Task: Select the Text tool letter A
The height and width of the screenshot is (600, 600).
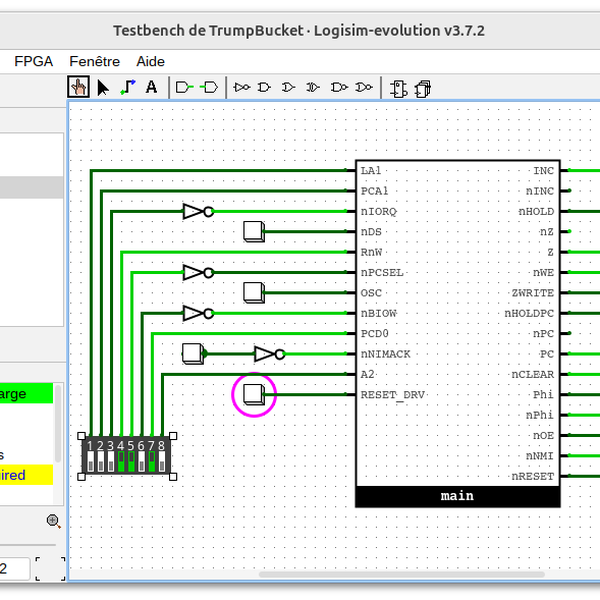Action: point(152,87)
